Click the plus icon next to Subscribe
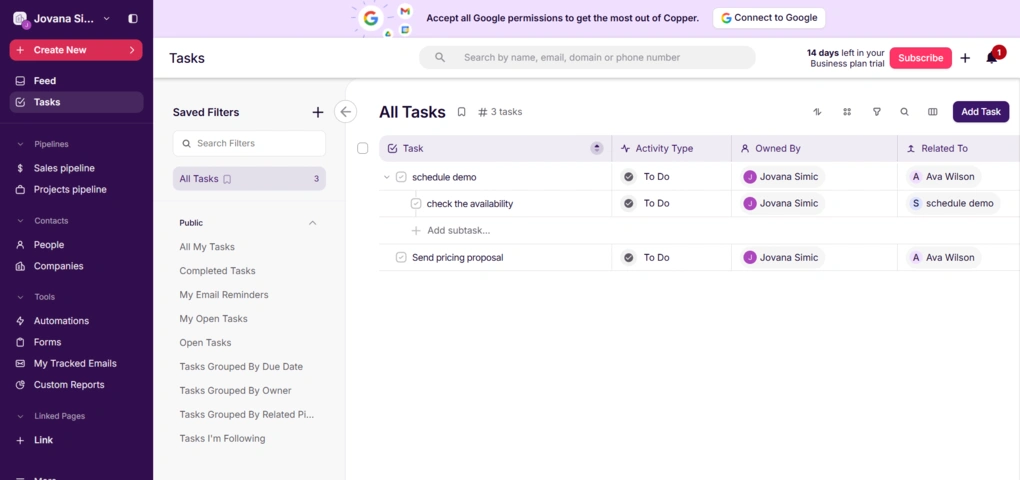The height and width of the screenshot is (480, 1020). point(965,58)
